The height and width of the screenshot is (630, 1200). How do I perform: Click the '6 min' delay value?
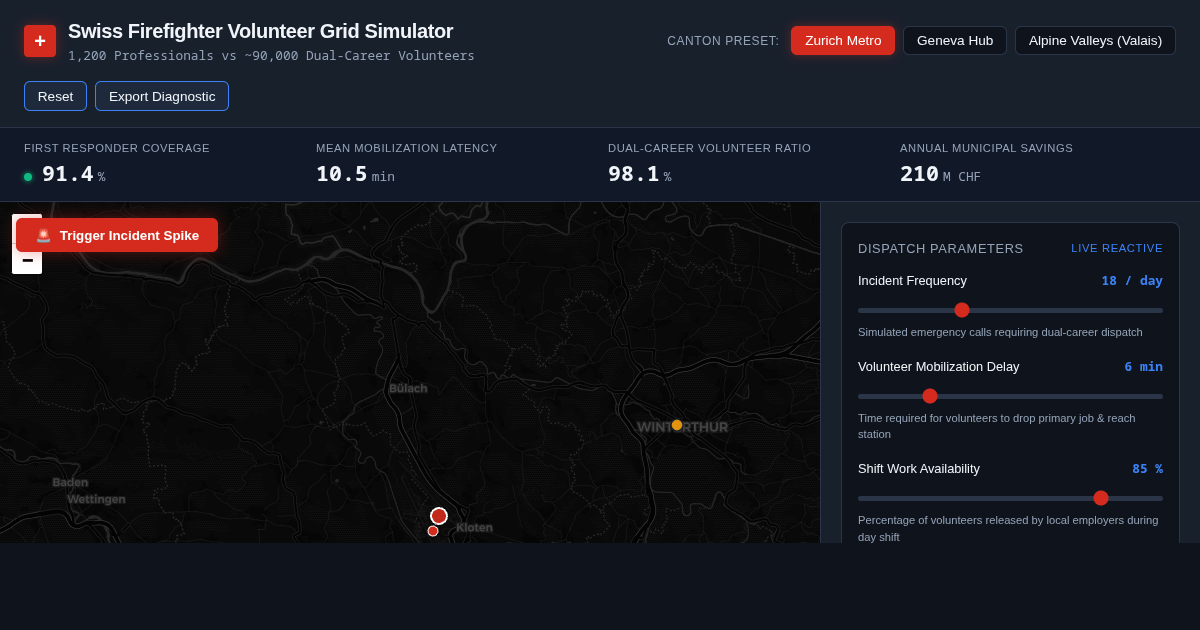click(x=1143, y=366)
